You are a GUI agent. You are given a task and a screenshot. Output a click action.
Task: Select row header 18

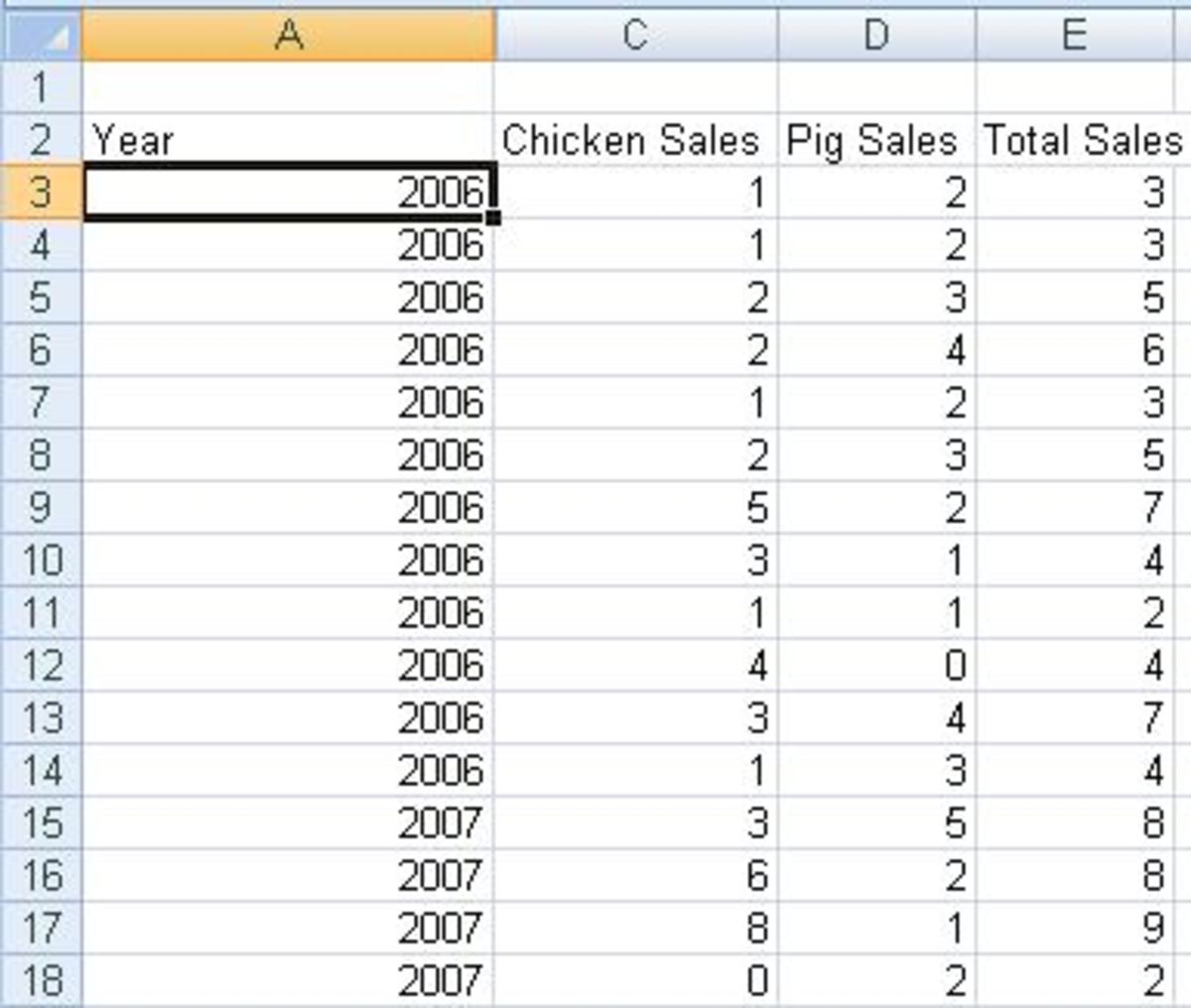[x=40, y=977]
